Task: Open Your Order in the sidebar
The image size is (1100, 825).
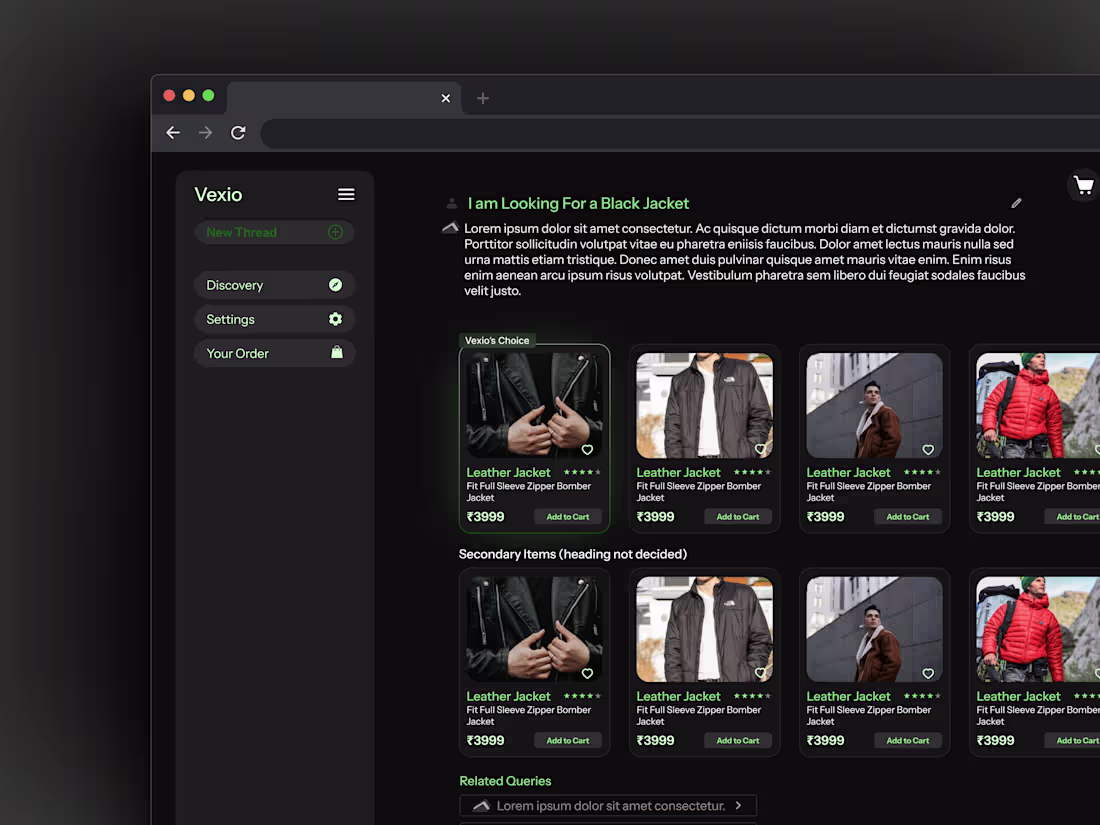Action: click(x=274, y=354)
